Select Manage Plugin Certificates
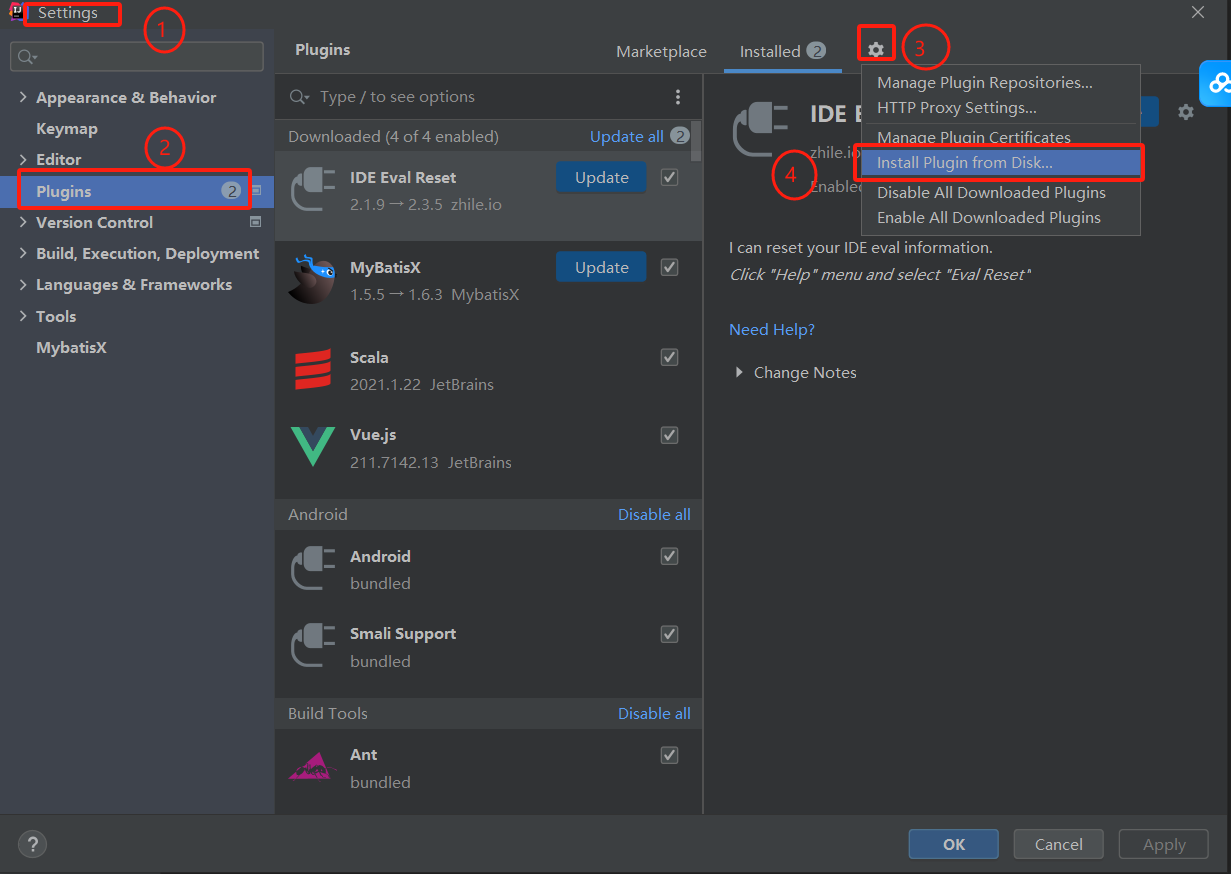 click(x=1001, y=138)
